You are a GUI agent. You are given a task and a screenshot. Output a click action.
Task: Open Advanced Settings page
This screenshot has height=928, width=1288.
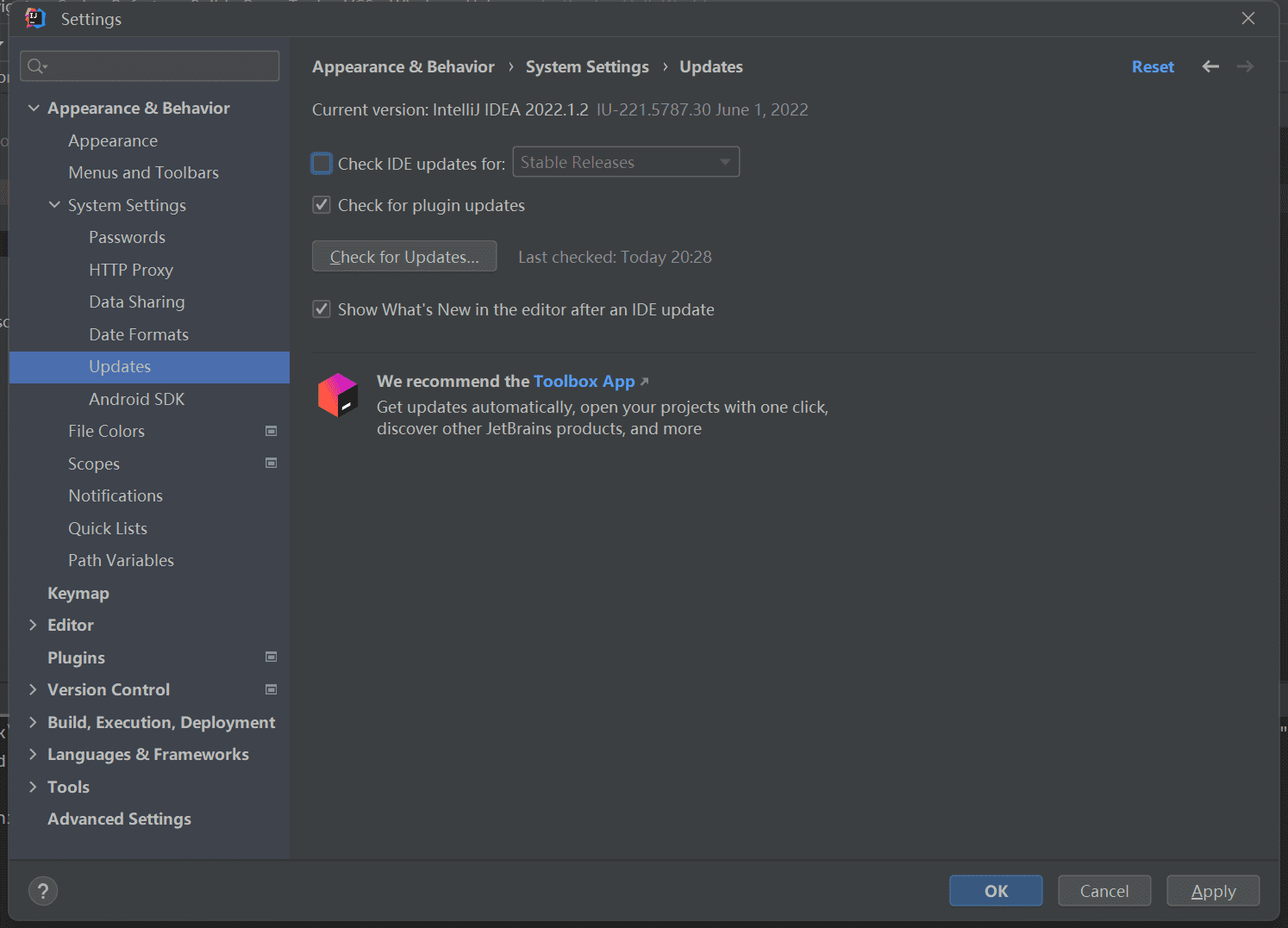pos(119,819)
